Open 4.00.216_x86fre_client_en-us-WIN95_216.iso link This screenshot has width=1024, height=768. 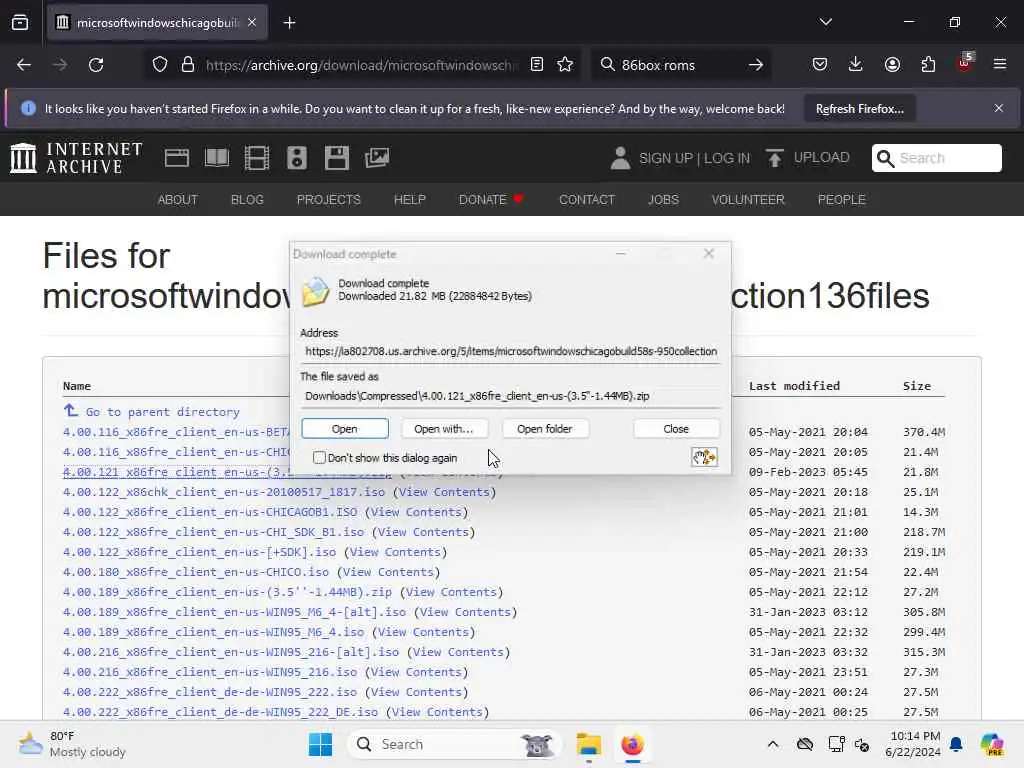pyautogui.click(x=210, y=672)
